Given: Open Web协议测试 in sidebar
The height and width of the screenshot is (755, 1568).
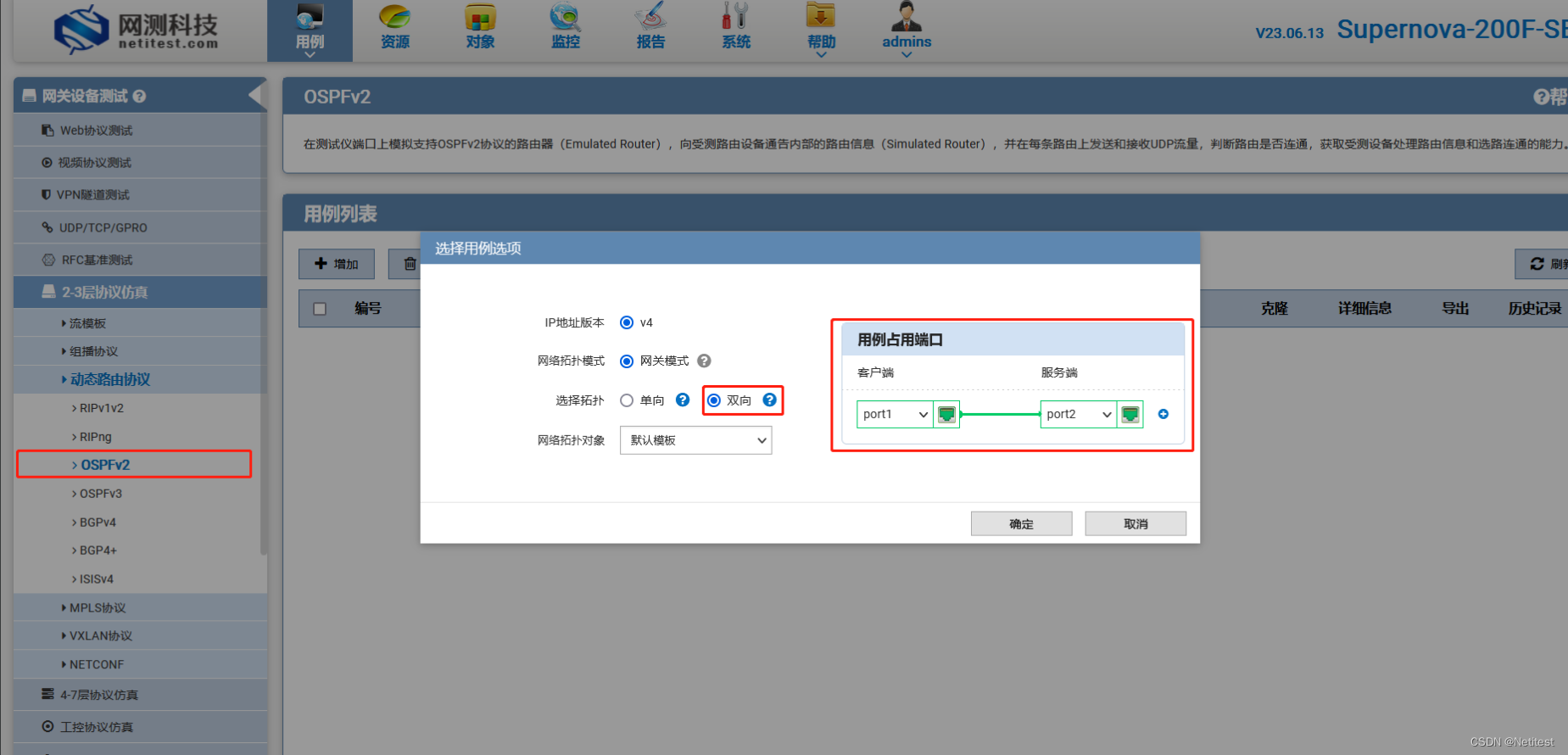Looking at the screenshot, I should coord(140,131).
